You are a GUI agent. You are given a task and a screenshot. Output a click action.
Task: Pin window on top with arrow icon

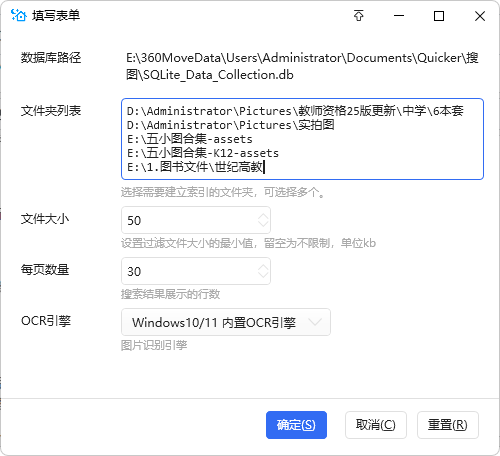[359, 16]
